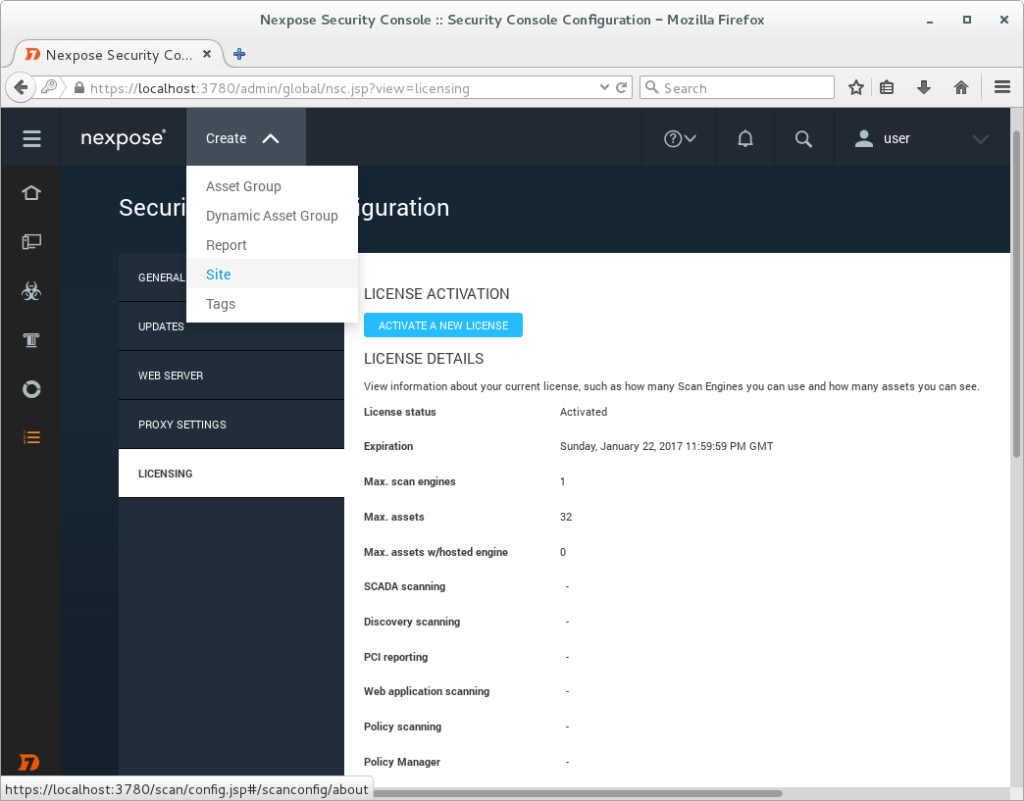Viewport: 1024px width, 801px height.
Task: Open Administration via the orange list icon
Action: pos(30,437)
